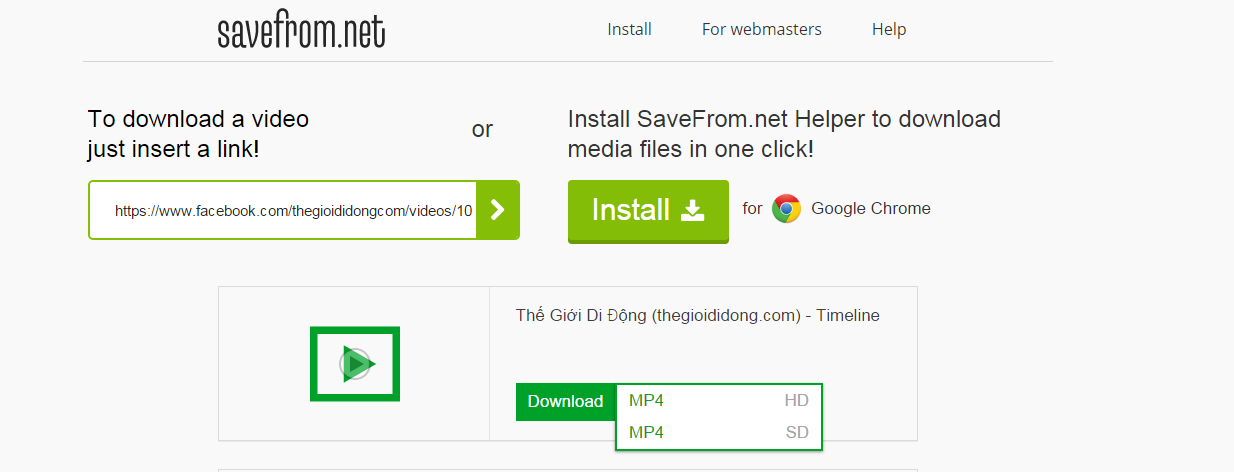Click the Thế Giới Di Động video title
The image size is (1234, 472).
[697, 316]
